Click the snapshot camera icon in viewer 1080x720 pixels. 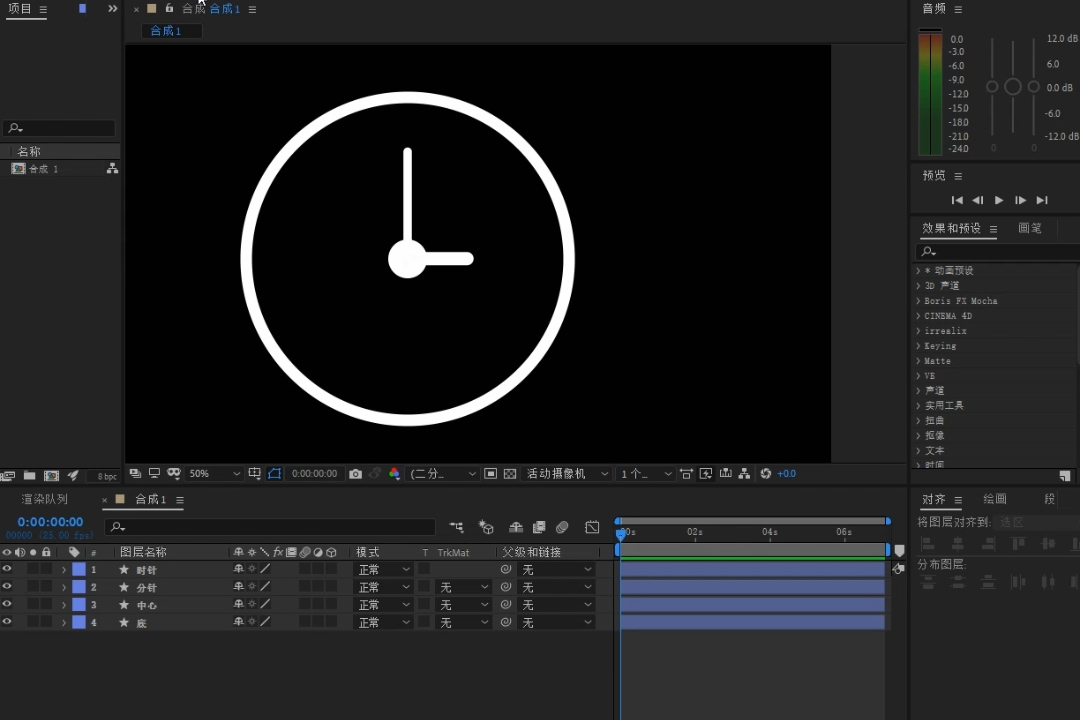pyautogui.click(x=355, y=474)
